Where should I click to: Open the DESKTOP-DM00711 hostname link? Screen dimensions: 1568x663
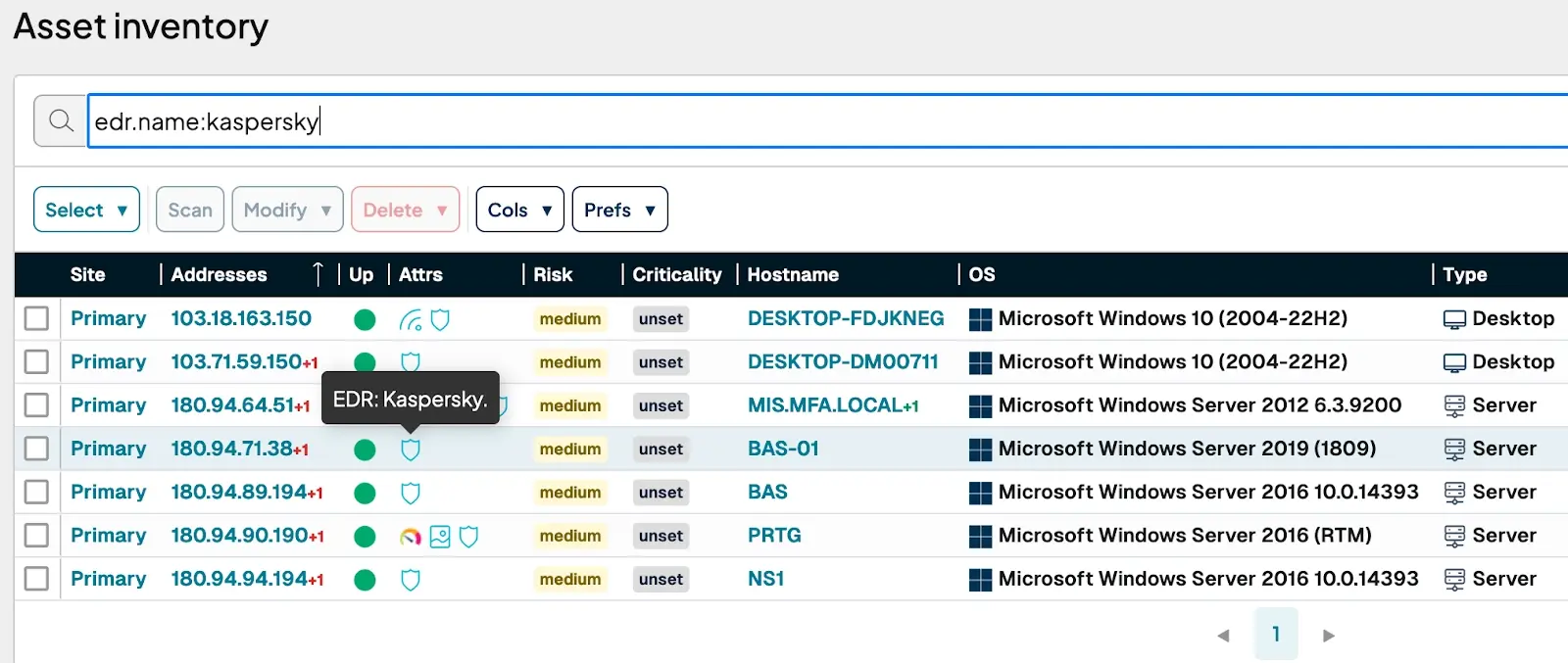coord(843,361)
